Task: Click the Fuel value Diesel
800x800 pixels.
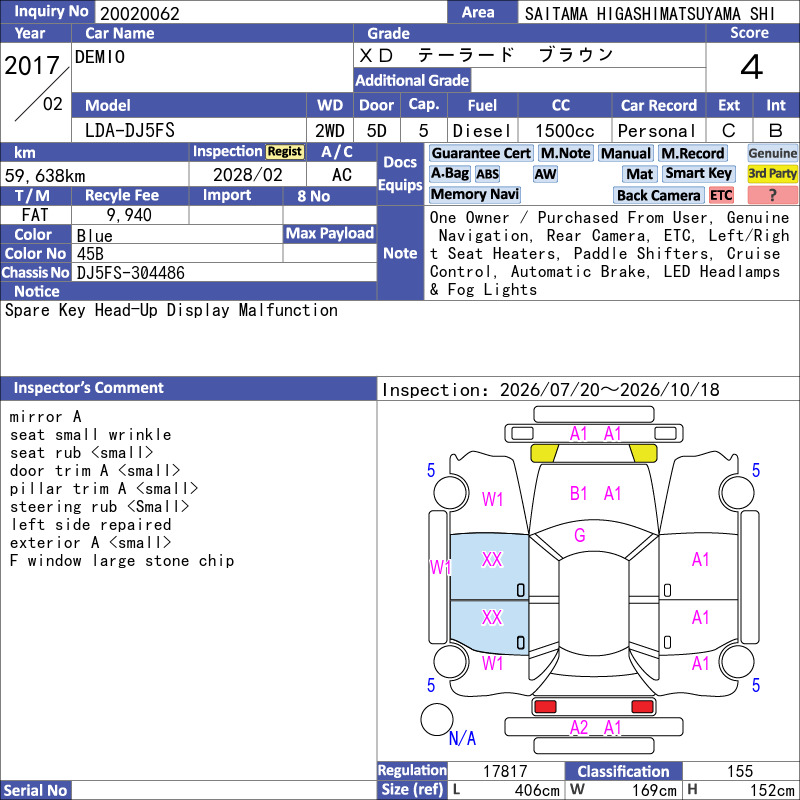Action: click(x=482, y=131)
